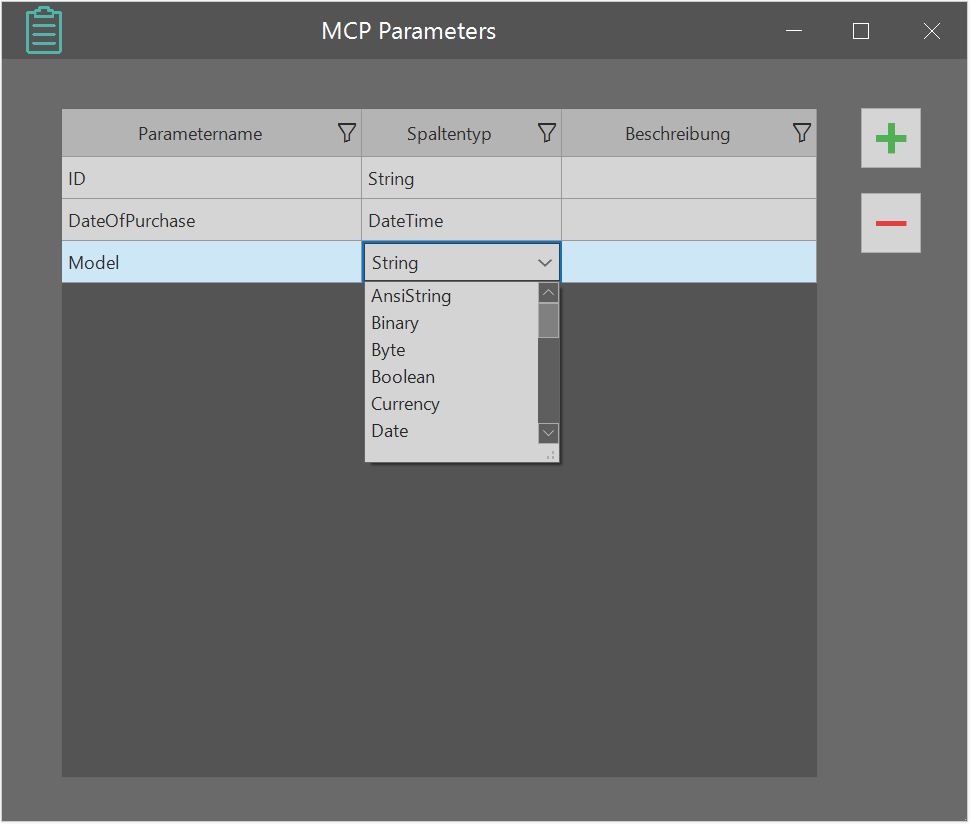
Task: Click the green plus add parameter icon
Action: (x=890, y=138)
